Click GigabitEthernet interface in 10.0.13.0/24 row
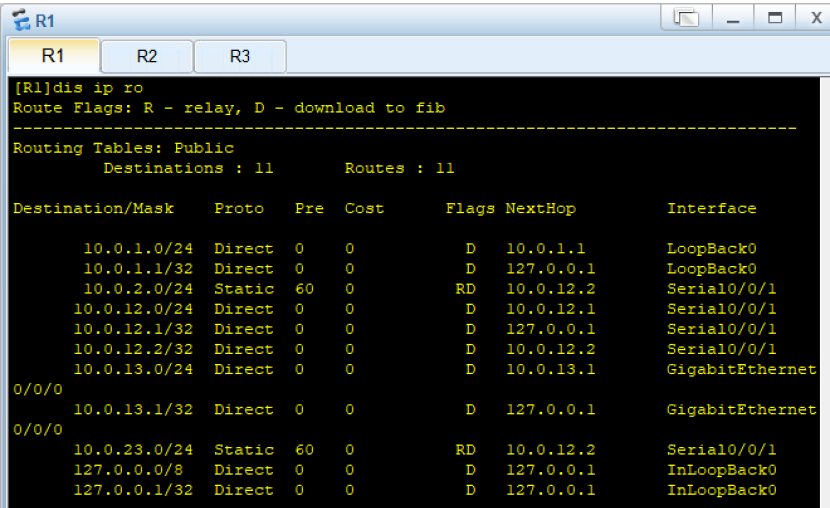 point(742,369)
